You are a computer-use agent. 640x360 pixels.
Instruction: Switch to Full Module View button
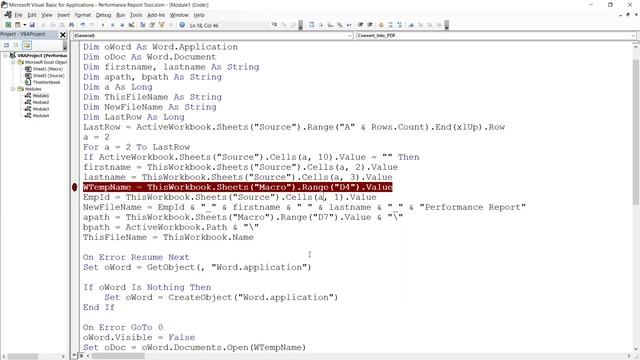(x=81, y=356)
